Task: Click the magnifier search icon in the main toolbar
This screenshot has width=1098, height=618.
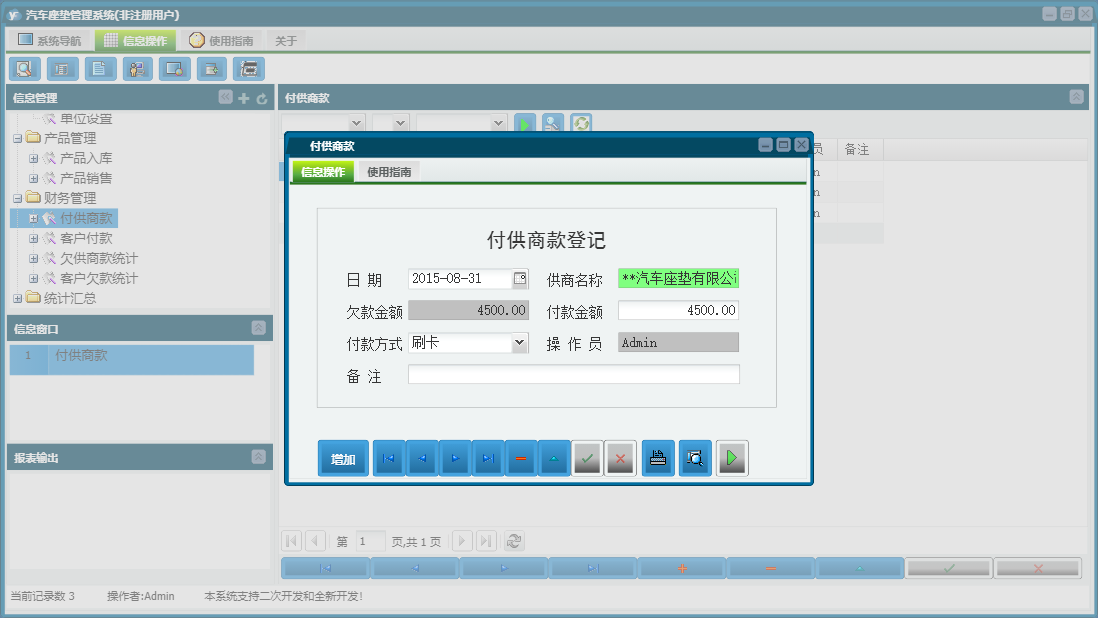Action: (x=25, y=69)
